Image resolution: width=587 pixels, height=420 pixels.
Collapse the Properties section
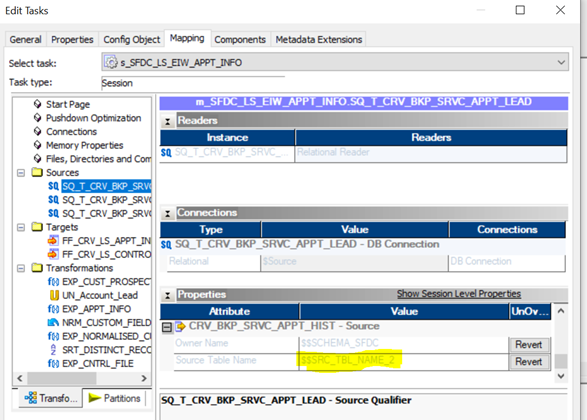168,295
